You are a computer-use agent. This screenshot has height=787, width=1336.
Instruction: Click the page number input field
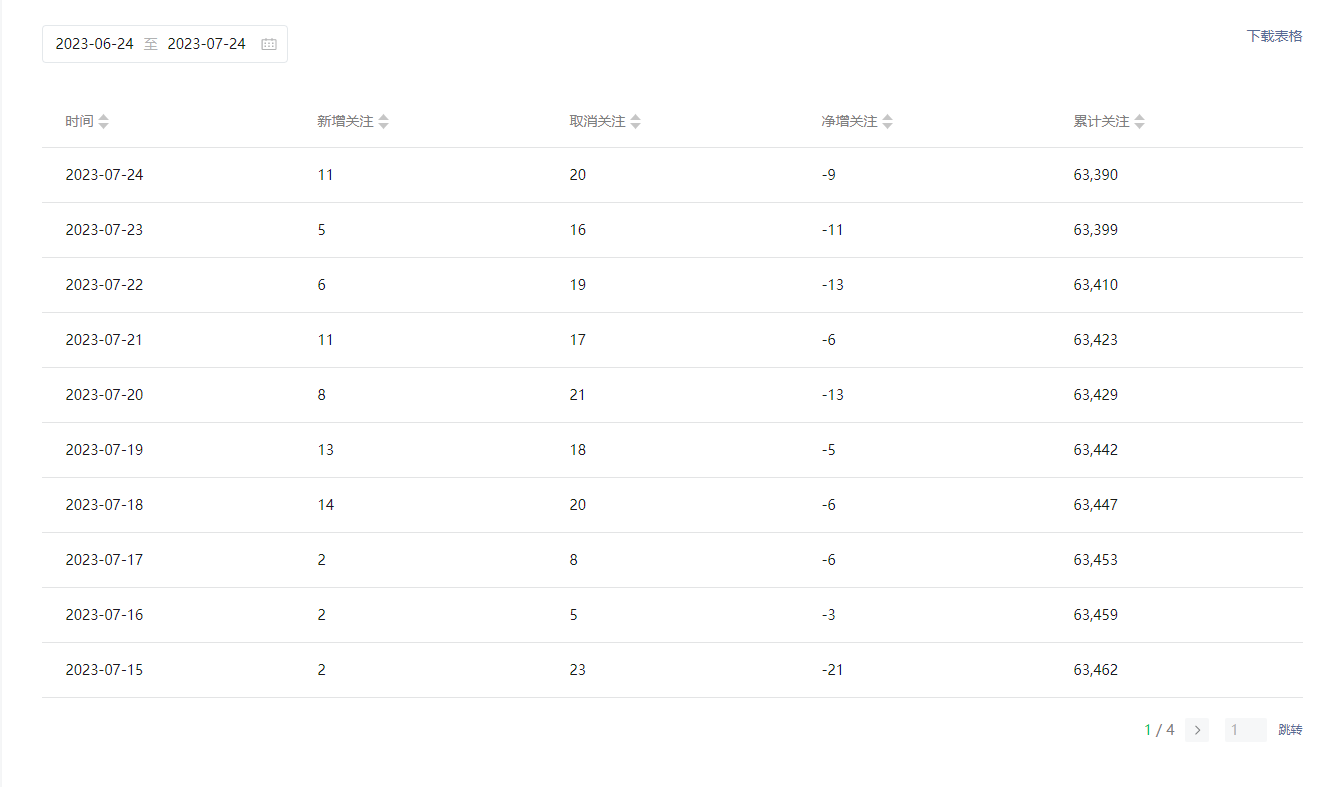pyautogui.click(x=1245, y=730)
